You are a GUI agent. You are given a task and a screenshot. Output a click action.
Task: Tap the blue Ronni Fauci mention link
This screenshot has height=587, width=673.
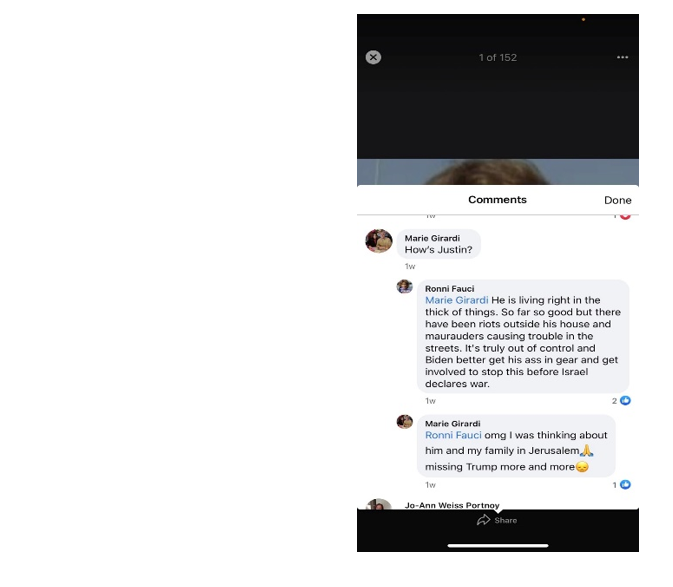click(453, 435)
